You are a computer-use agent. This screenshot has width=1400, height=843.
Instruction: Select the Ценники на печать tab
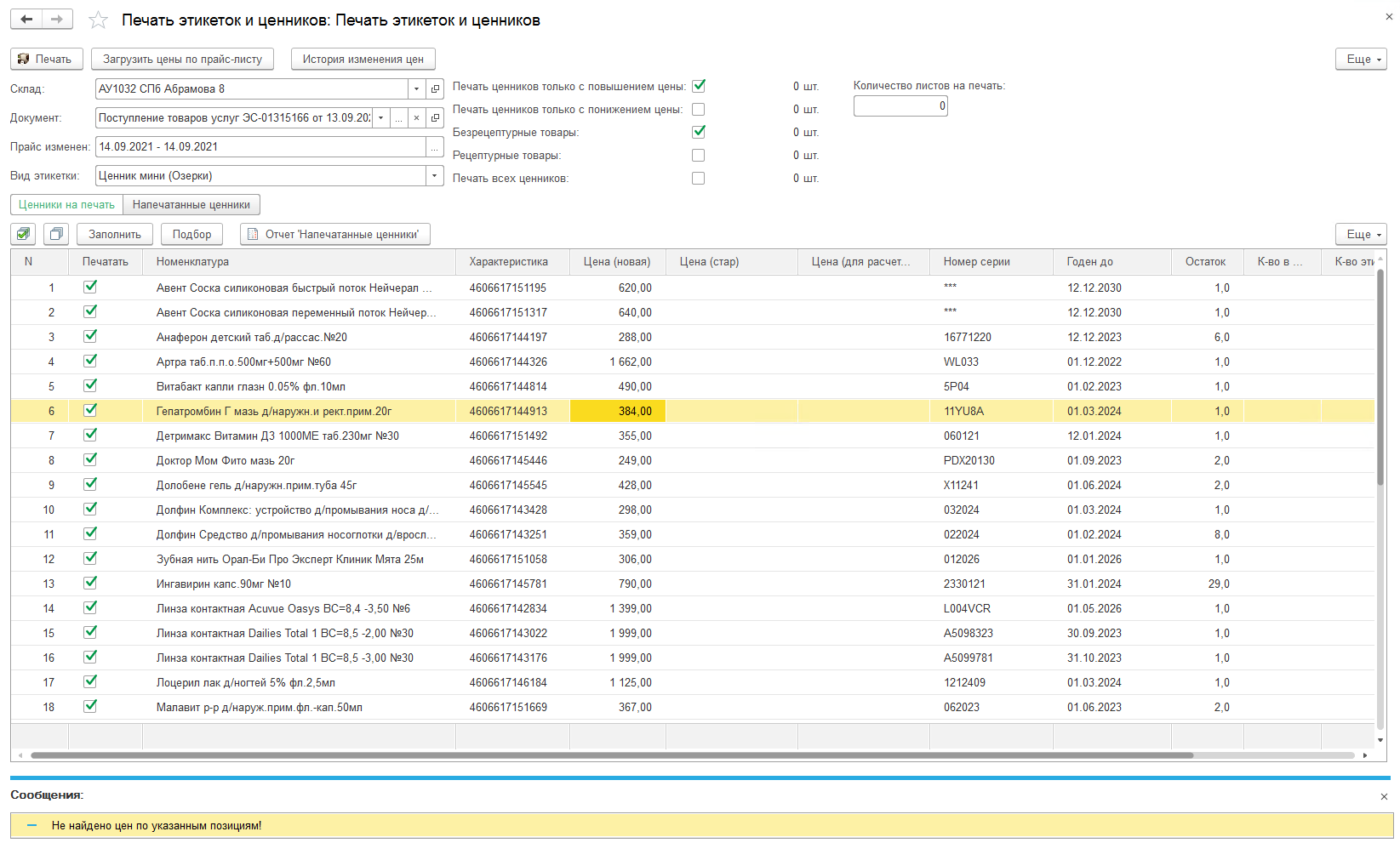pyautogui.click(x=66, y=205)
